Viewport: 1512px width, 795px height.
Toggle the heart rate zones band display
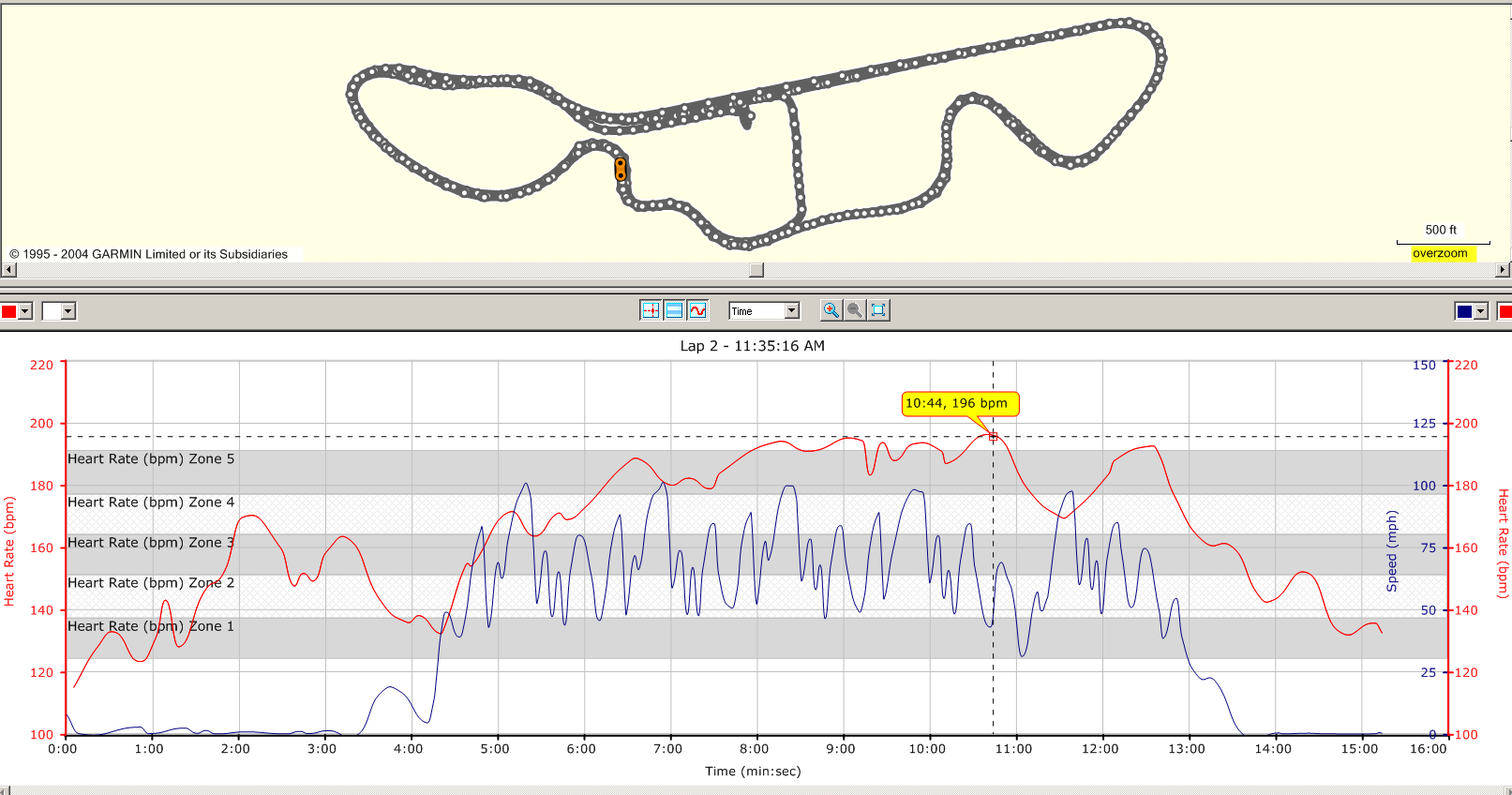pos(674,310)
